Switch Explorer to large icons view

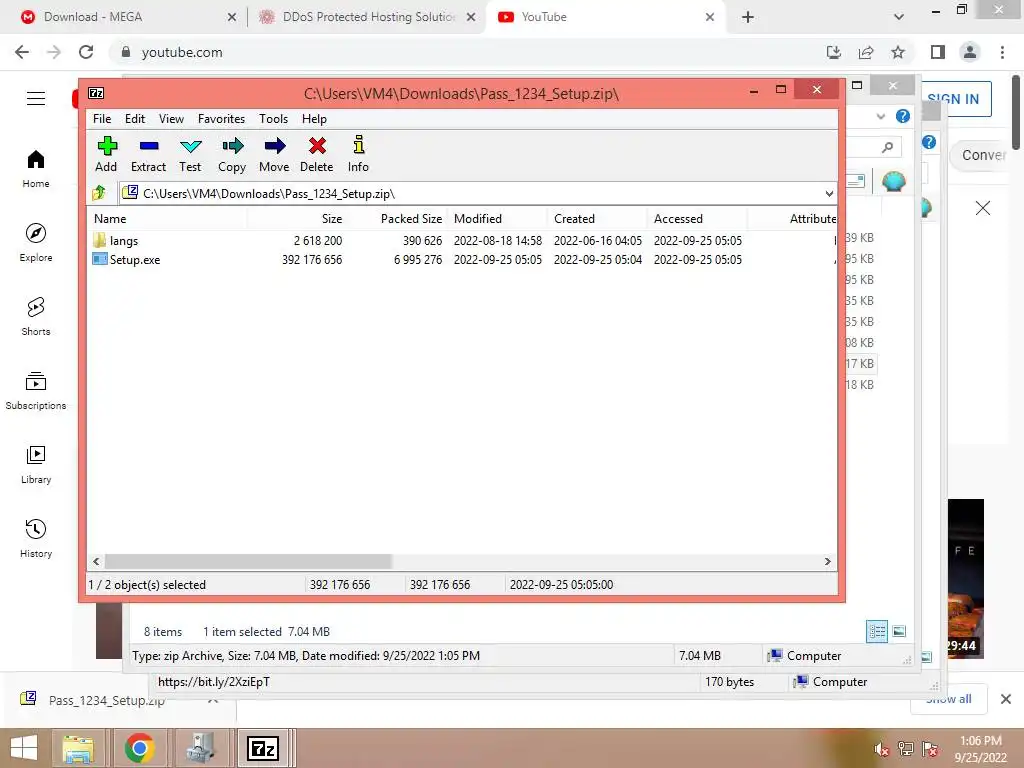pyautogui.click(x=899, y=631)
